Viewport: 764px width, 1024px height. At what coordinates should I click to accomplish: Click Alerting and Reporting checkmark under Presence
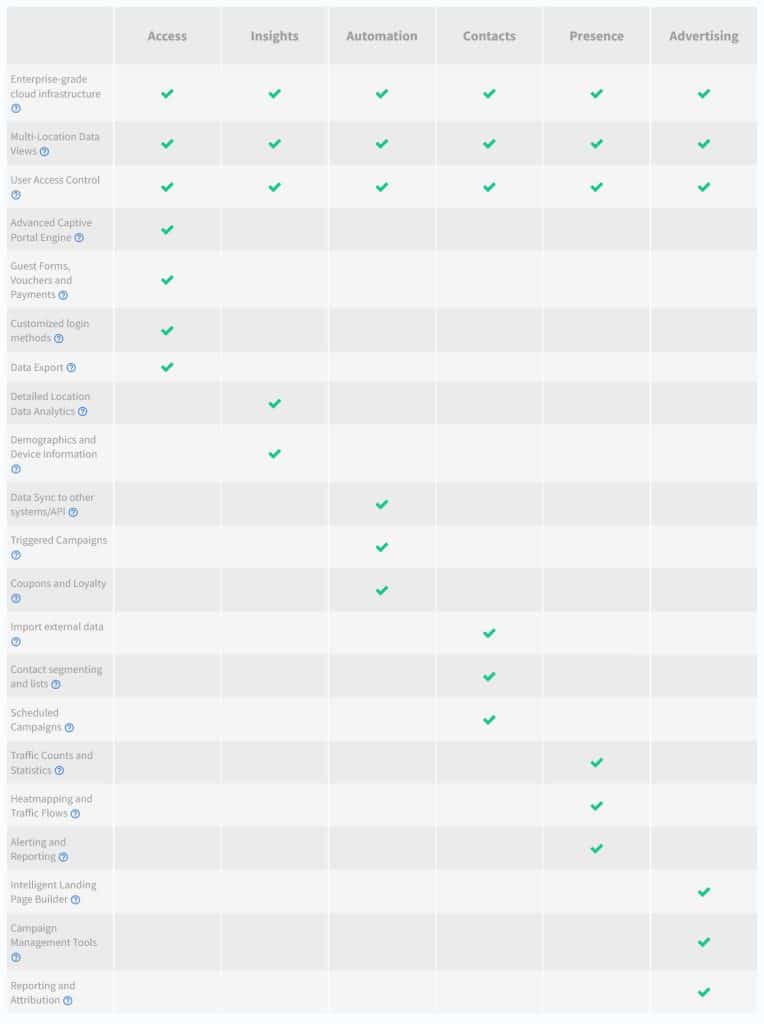pos(596,849)
